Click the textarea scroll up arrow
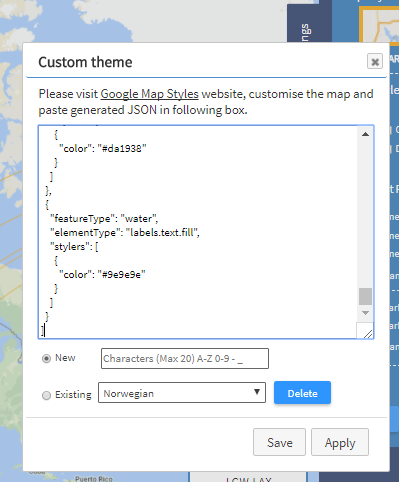The height and width of the screenshot is (482, 399). pos(365,134)
